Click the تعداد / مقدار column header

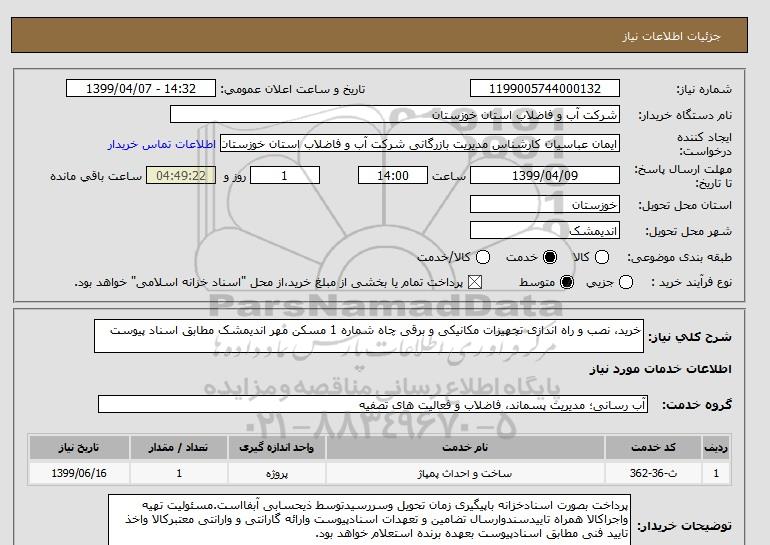179,447
